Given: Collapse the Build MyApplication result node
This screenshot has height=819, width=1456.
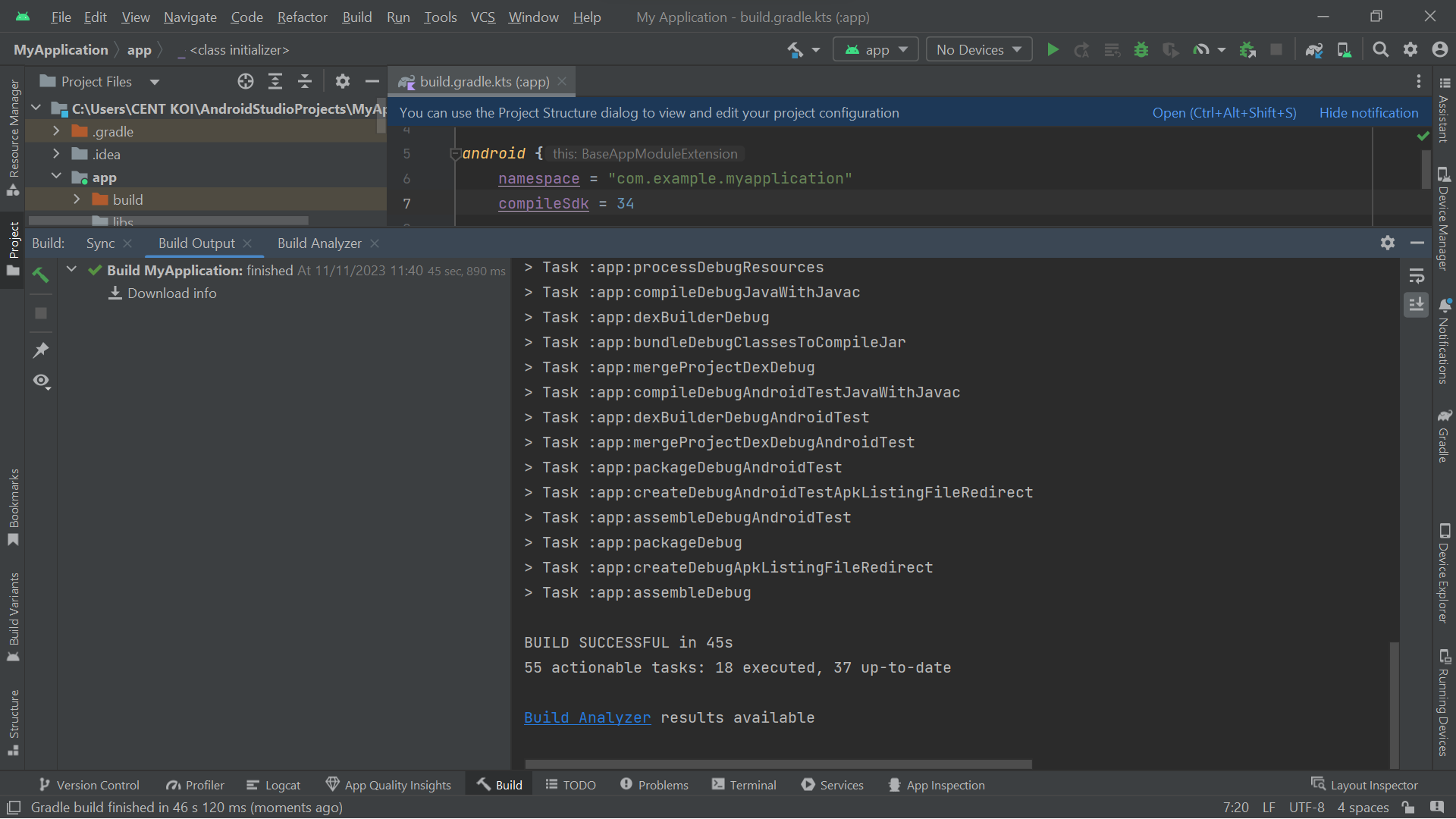Looking at the screenshot, I should [x=71, y=270].
